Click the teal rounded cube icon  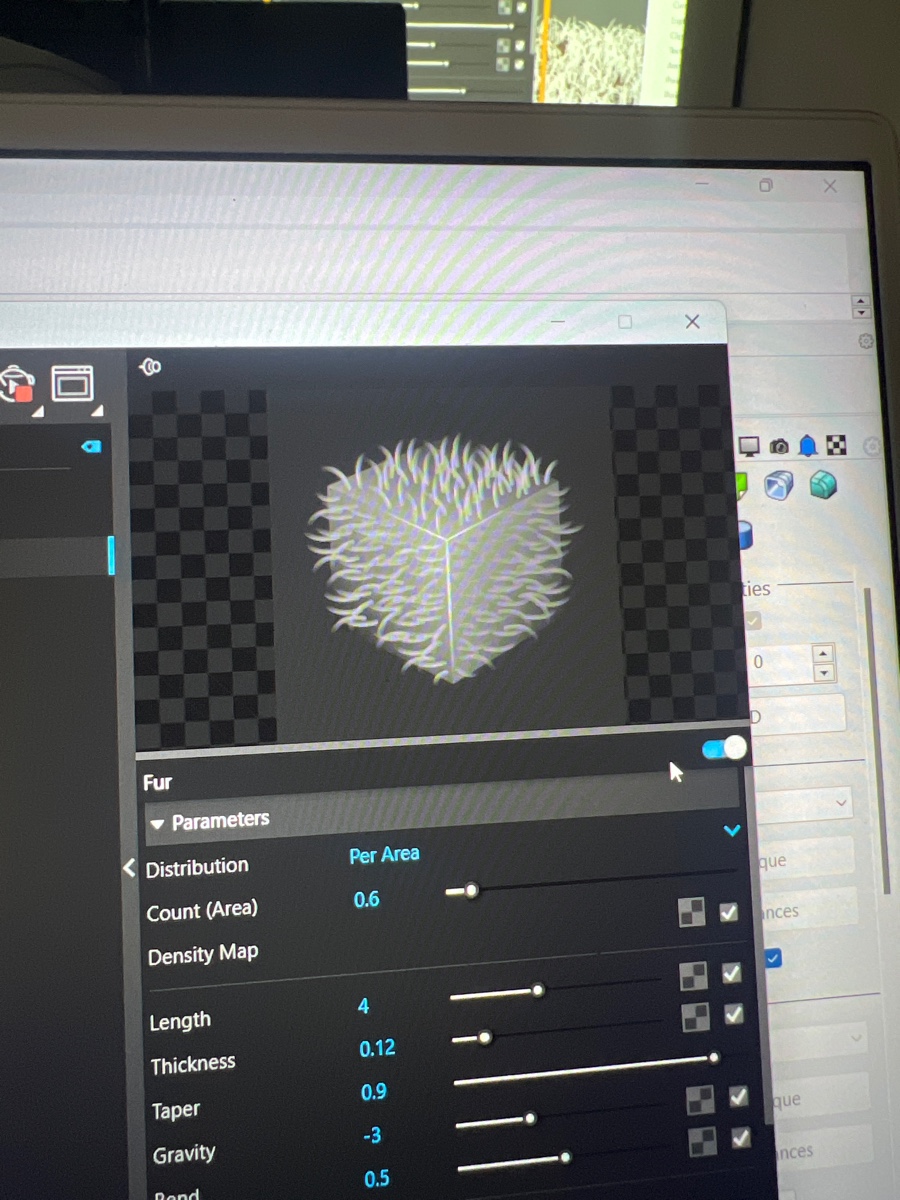click(x=823, y=486)
